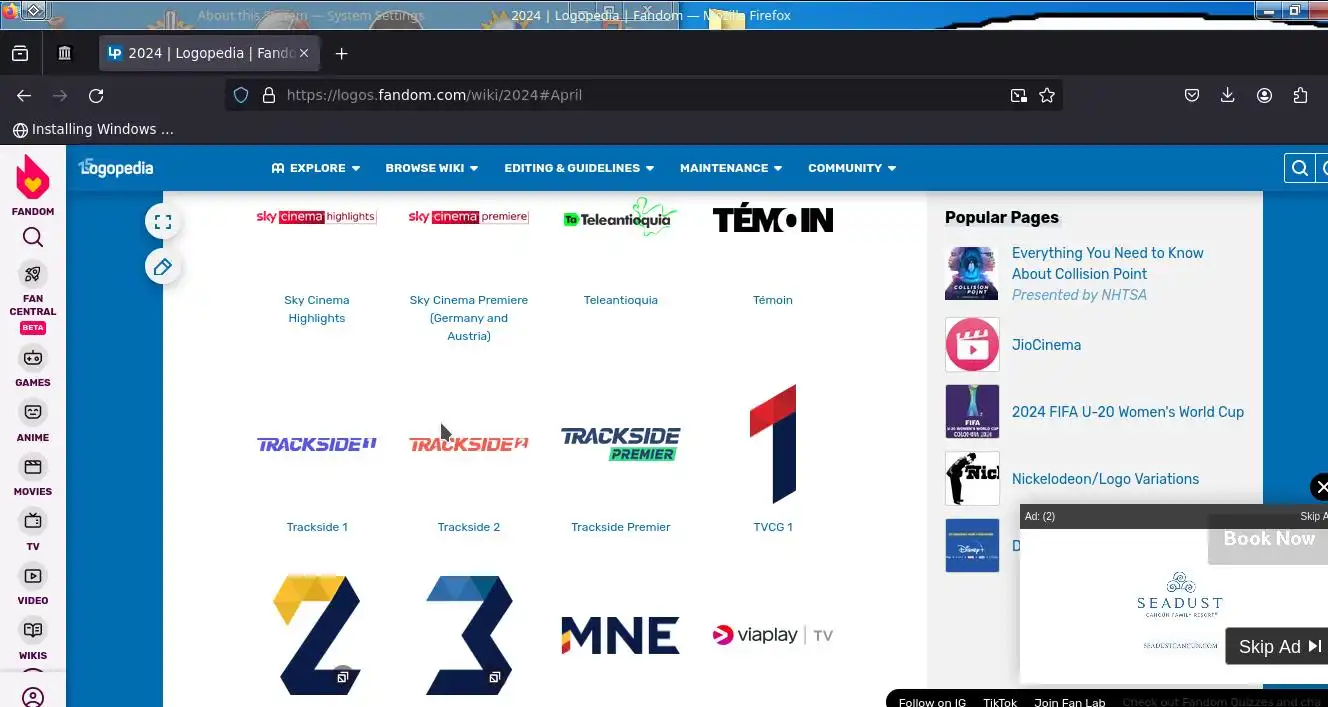This screenshot has height=707, width=1328.
Task: Open Installing Windows bookmark
Action: point(93,129)
